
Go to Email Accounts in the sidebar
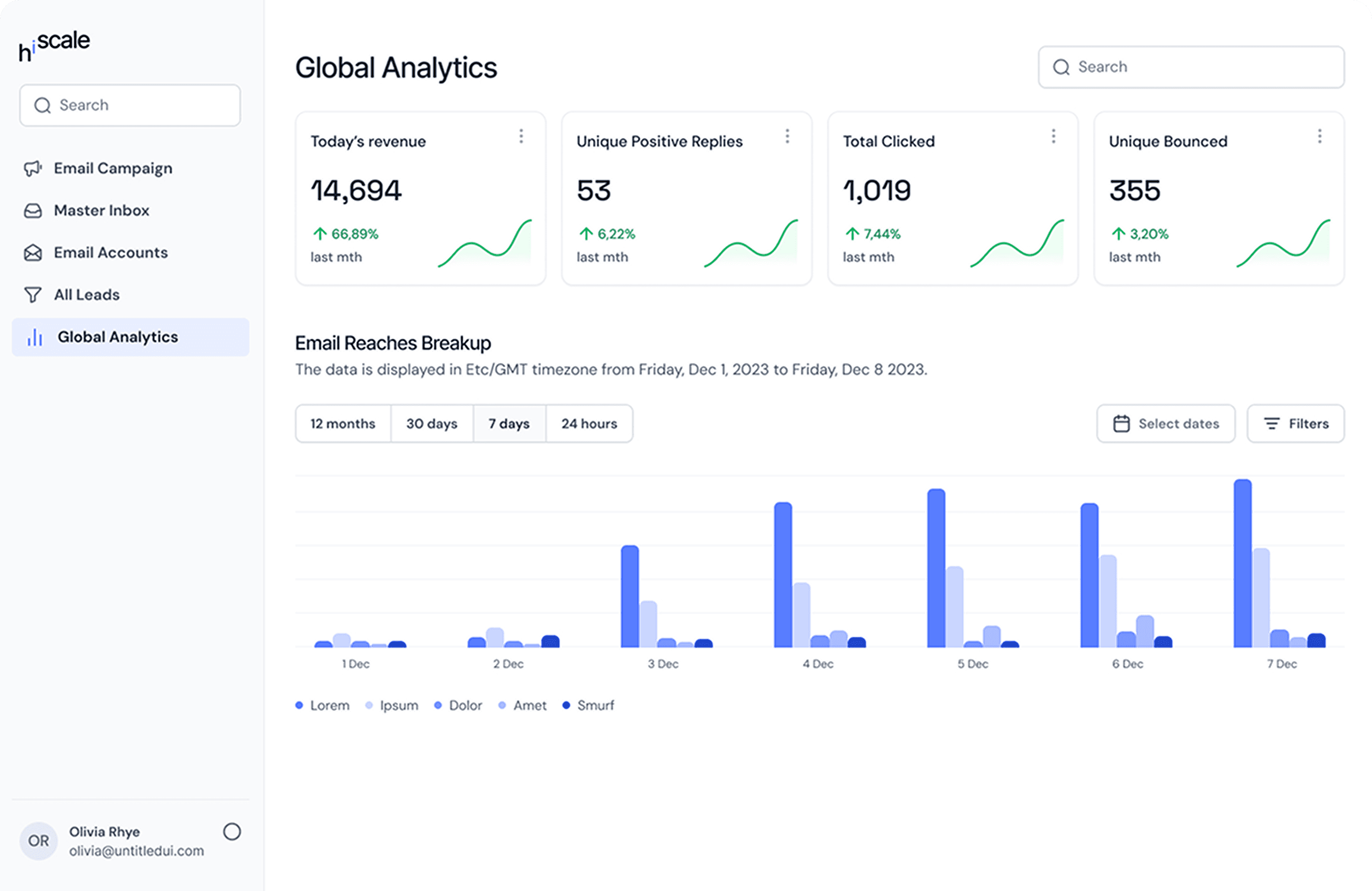tap(130, 253)
